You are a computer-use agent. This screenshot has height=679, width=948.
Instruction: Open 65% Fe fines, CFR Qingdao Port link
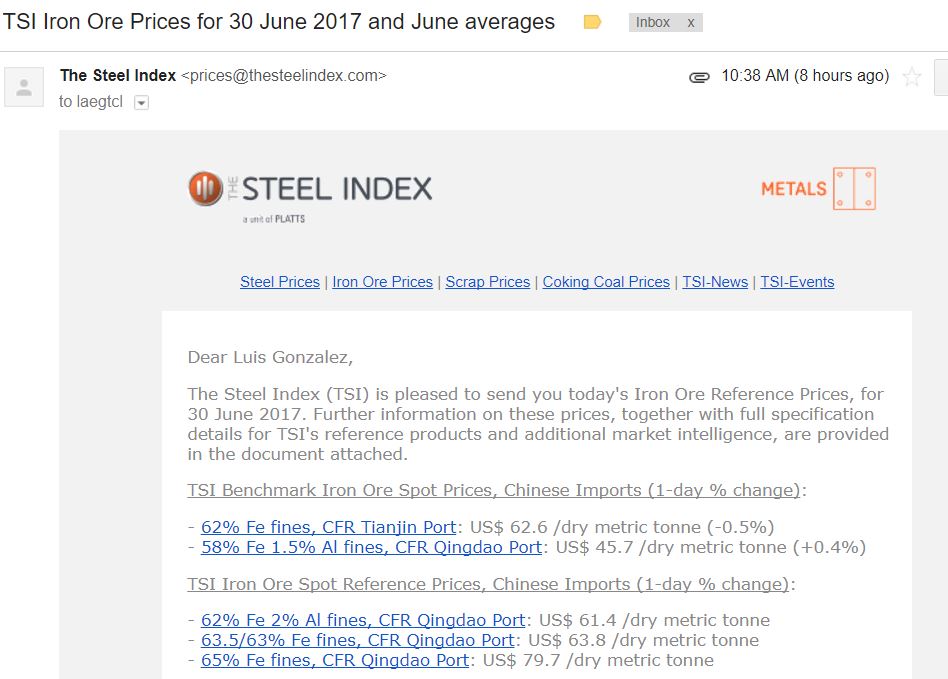335,660
